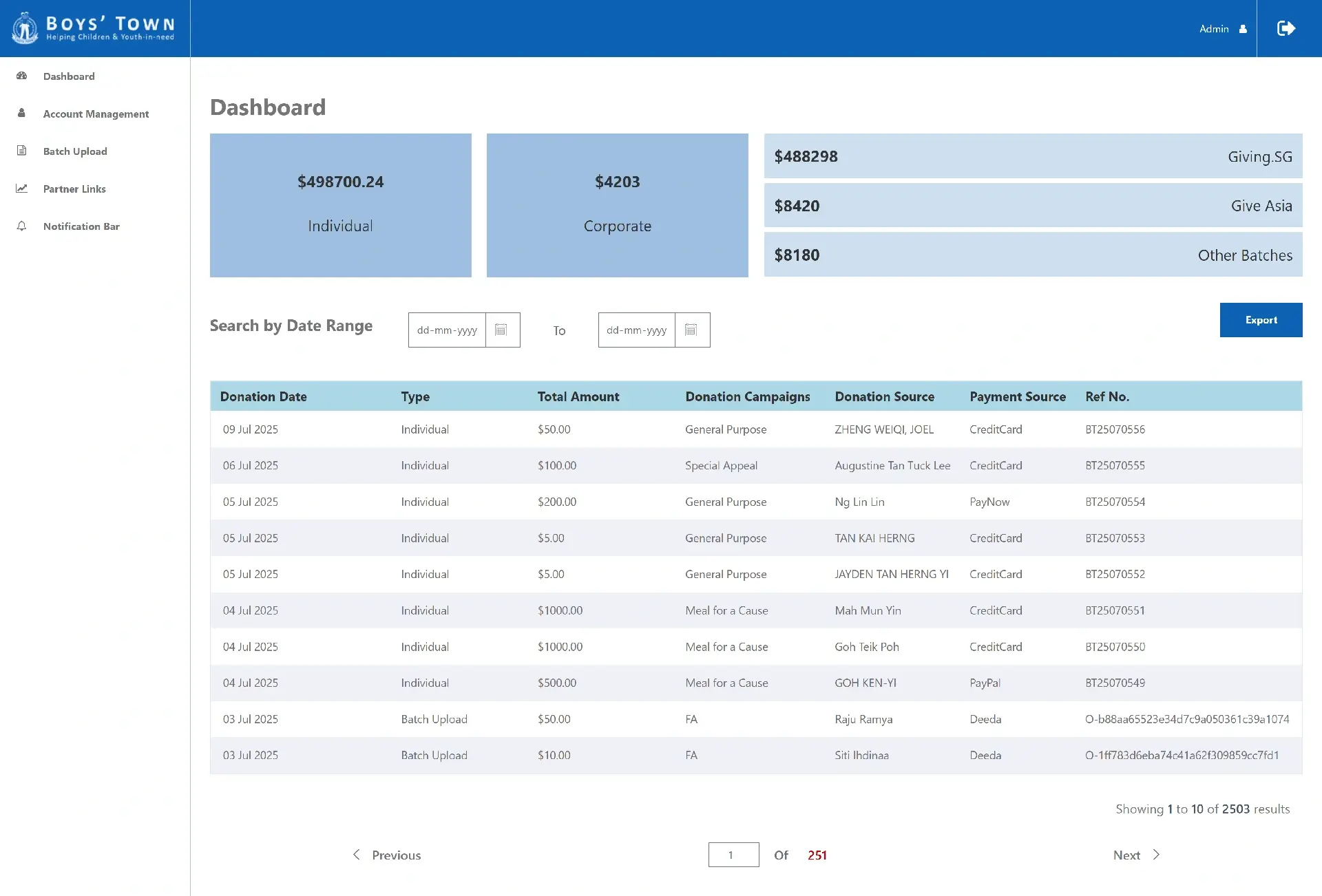Image resolution: width=1322 pixels, height=896 pixels.
Task: Open Partner Links menu item
Action: pyautogui.click(x=74, y=189)
